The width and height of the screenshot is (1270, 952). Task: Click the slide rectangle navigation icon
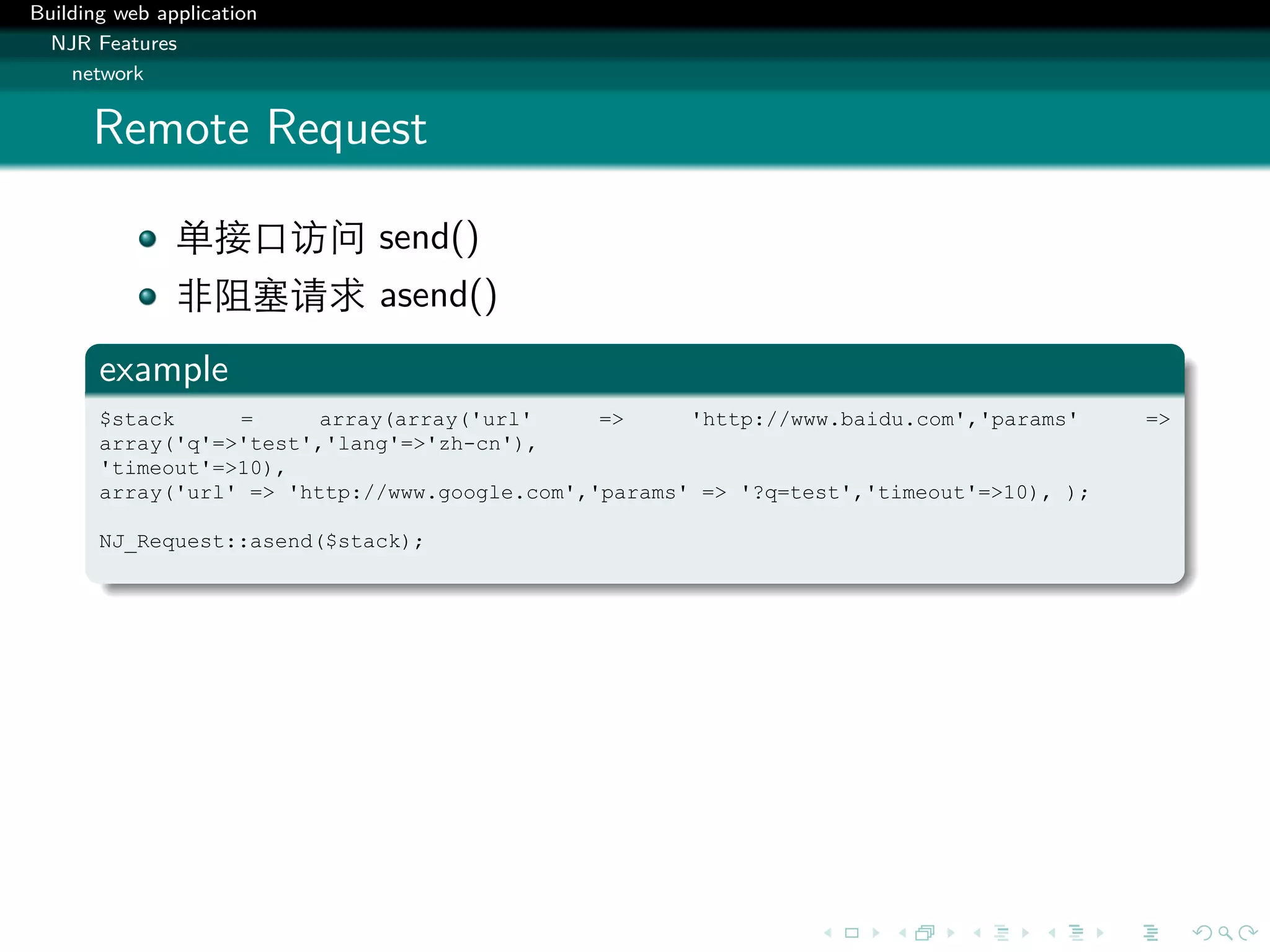(x=852, y=933)
